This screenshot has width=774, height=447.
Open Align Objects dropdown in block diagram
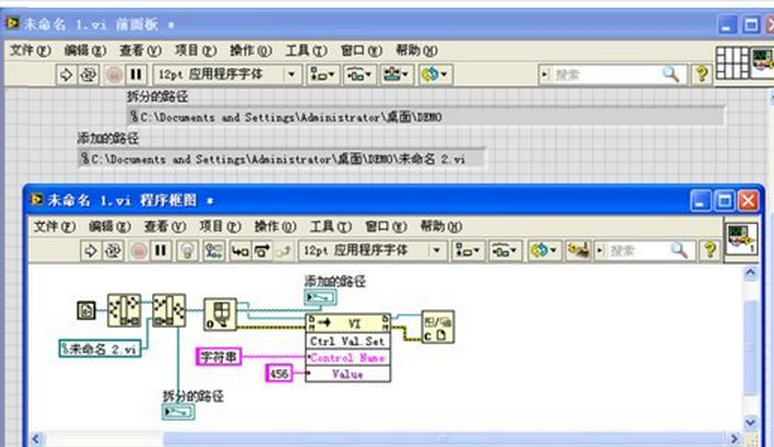tap(468, 251)
